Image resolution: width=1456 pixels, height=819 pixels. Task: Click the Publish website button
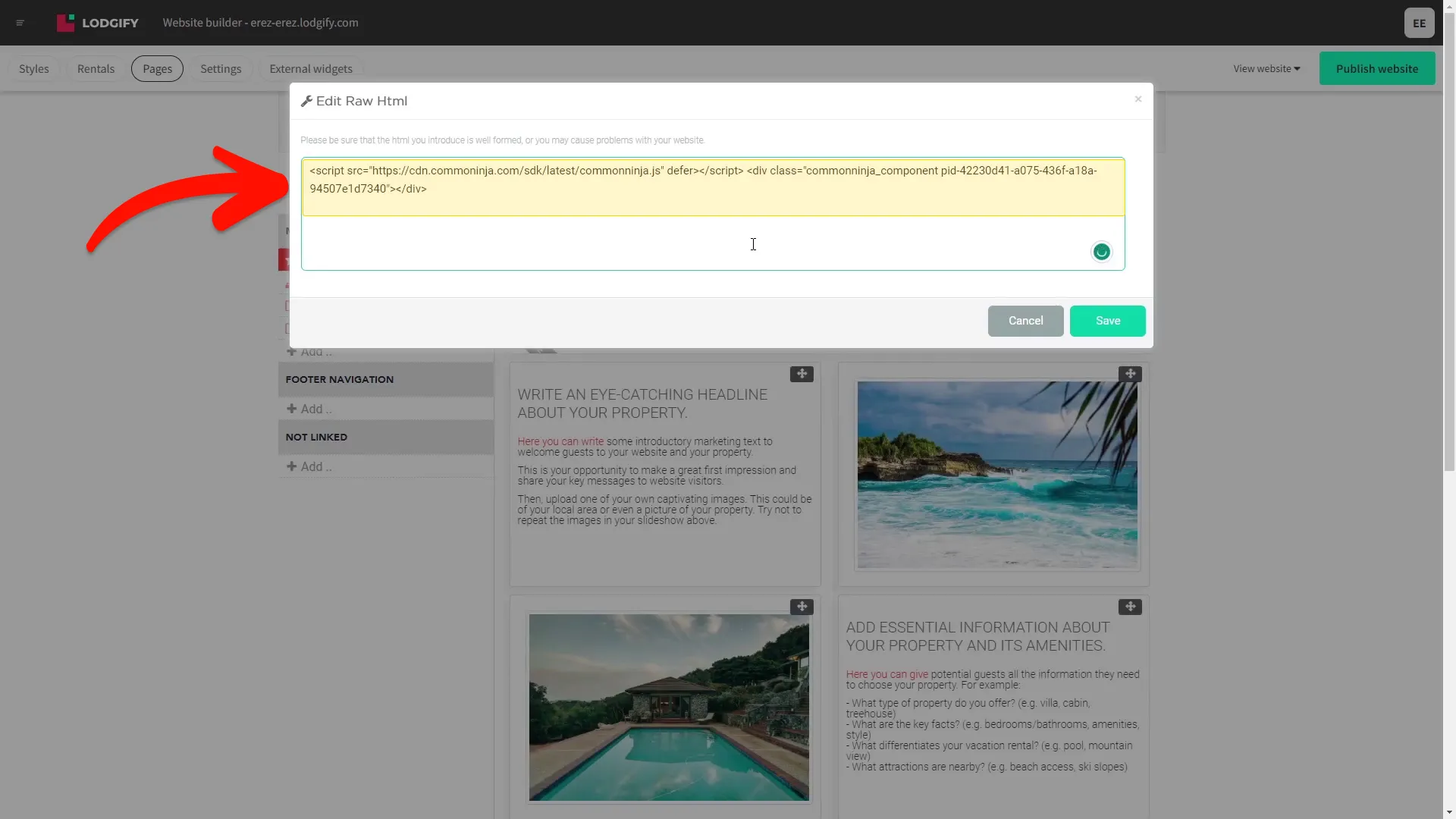[x=1377, y=68]
